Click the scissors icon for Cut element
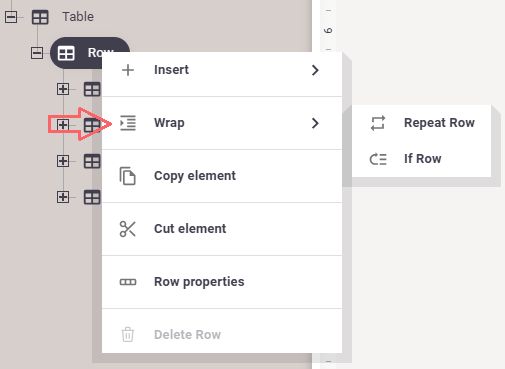The height and width of the screenshot is (369, 505). (128, 229)
